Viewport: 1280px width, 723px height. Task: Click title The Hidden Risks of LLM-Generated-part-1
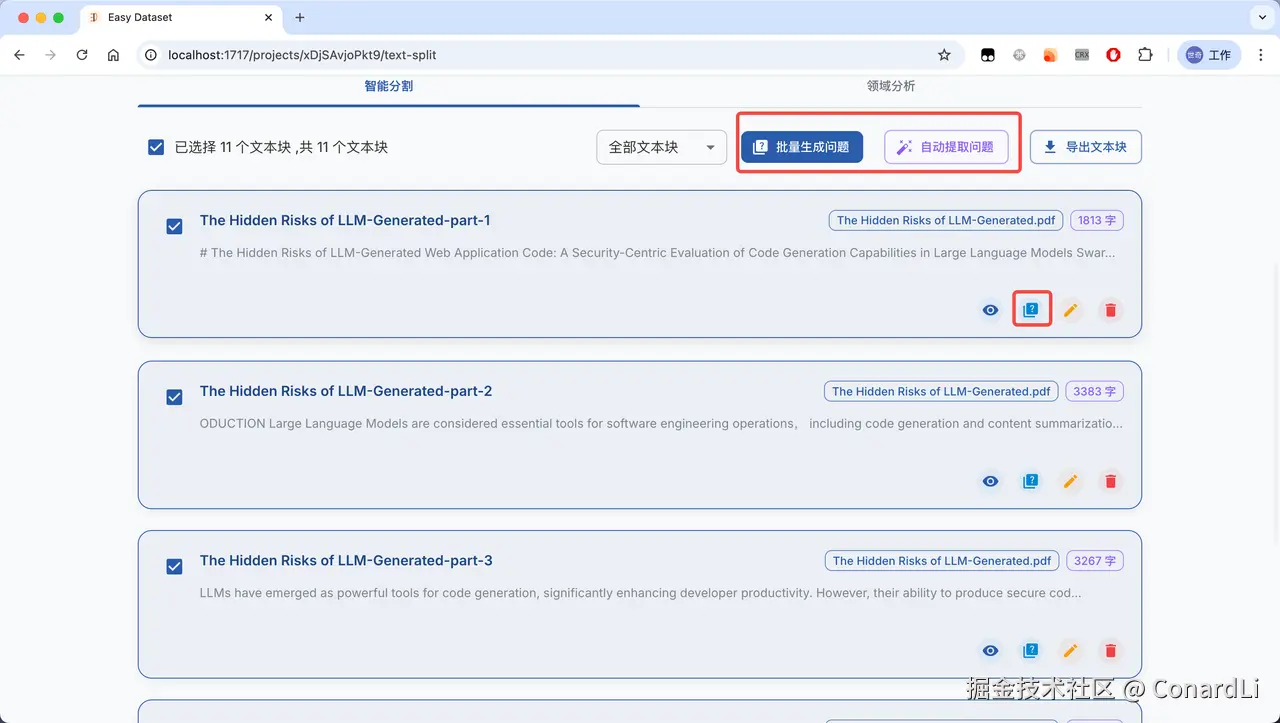point(345,220)
